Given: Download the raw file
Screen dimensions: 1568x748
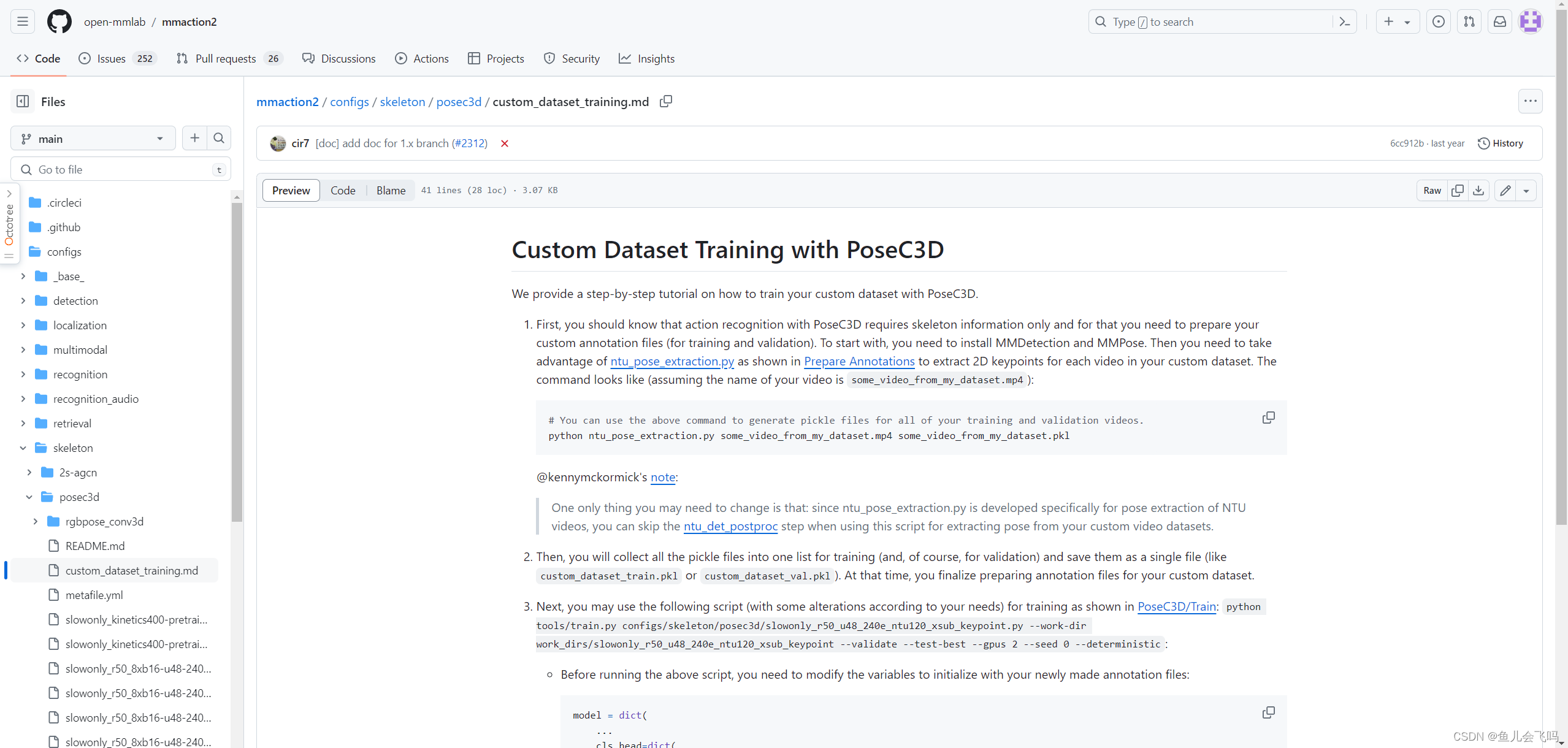Looking at the screenshot, I should 1478,191.
